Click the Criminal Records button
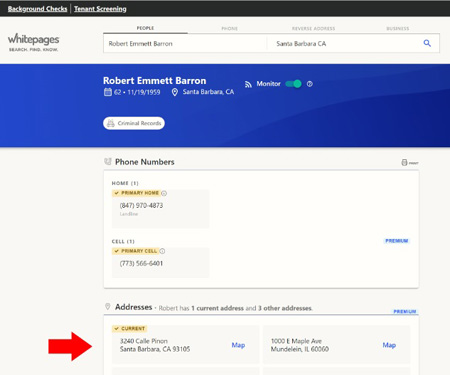Image resolution: width=450 pixels, height=375 pixels. pos(134,123)
